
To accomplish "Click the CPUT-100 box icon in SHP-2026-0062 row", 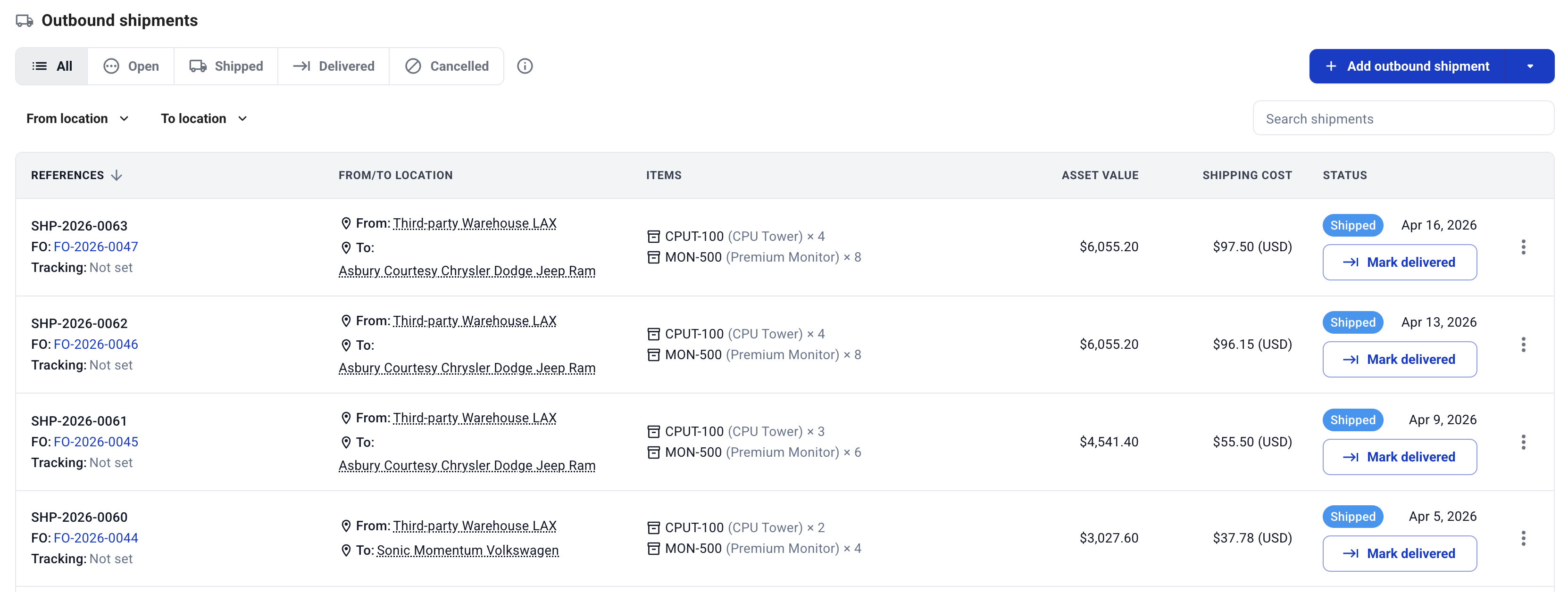I will 653,334.
